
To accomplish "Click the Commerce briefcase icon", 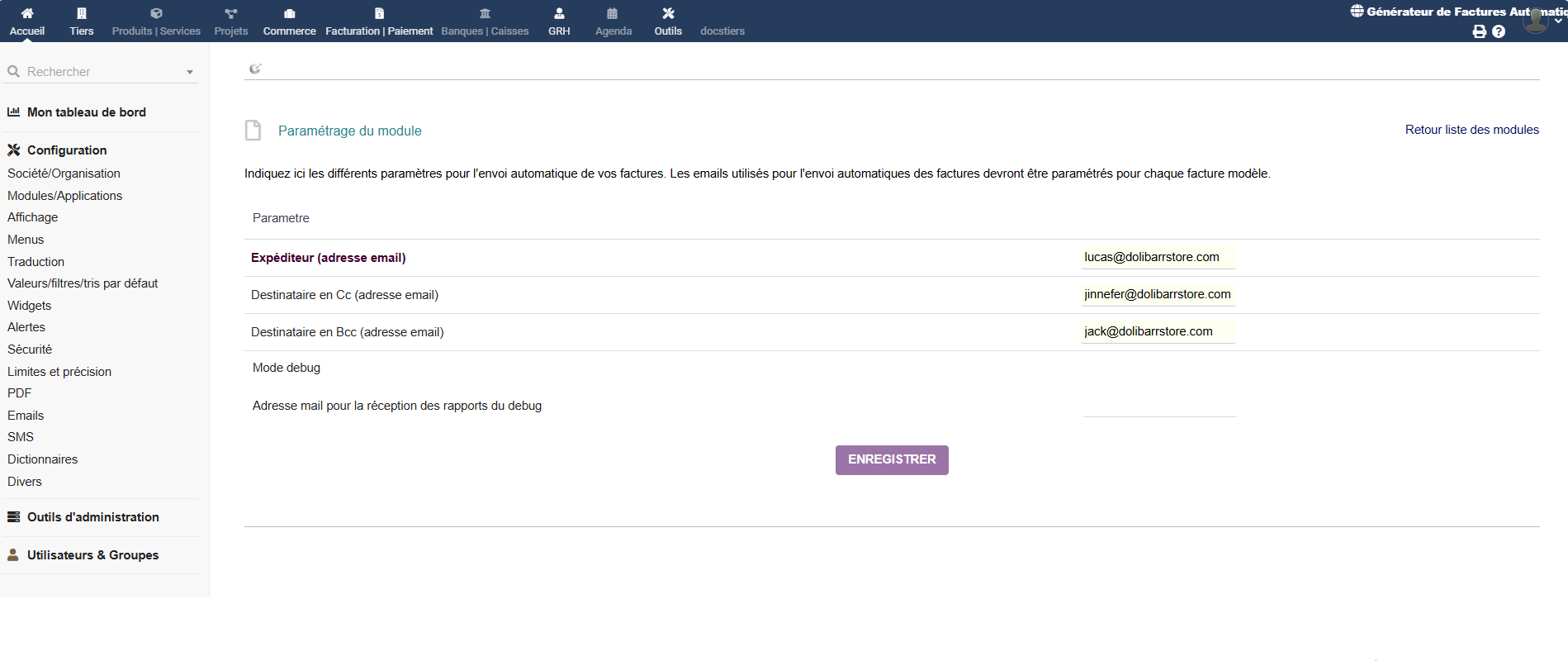I will click(289, 13).
